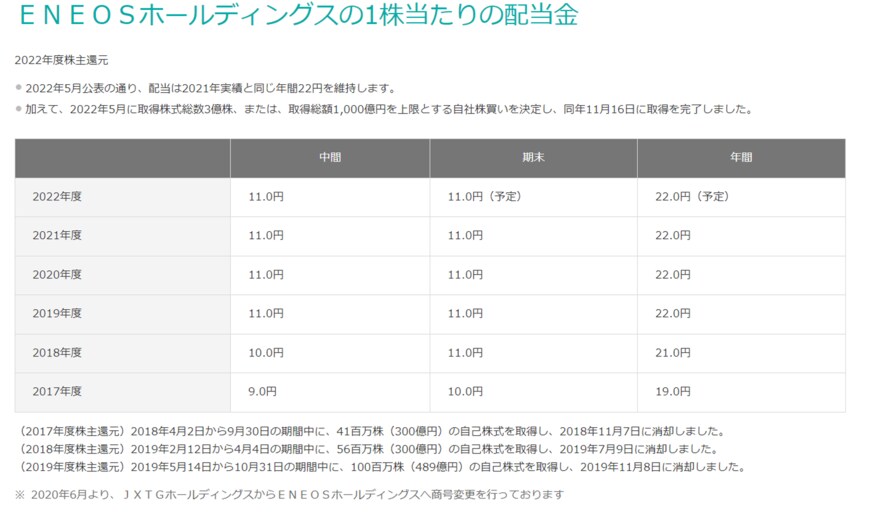Select the 2019年度 row label
The image size is (870, 512).
point(57,314)
